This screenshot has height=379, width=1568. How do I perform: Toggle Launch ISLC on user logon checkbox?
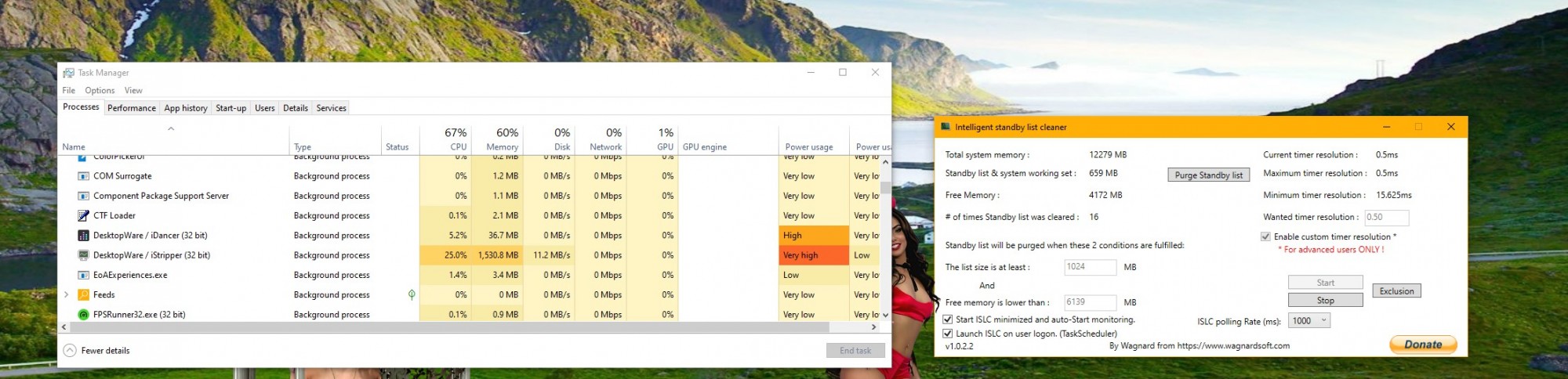click(x=948, y=334)
